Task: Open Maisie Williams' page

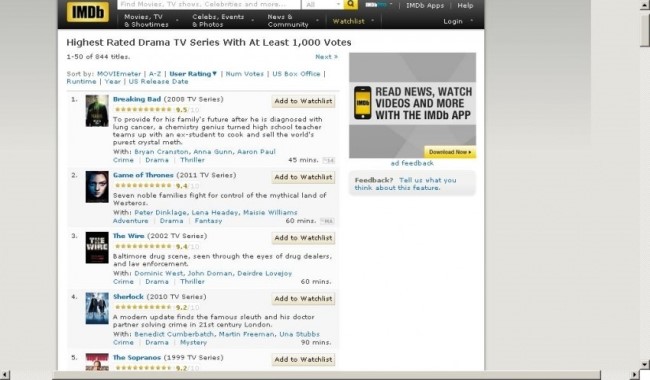Action: (x=270, y=213)
